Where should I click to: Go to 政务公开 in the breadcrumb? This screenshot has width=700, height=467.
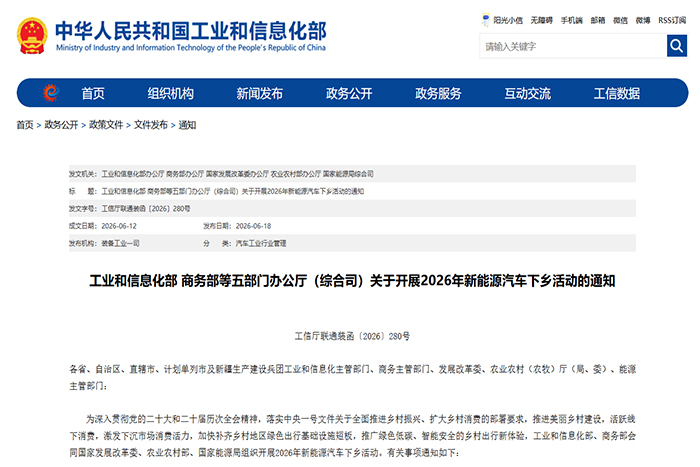tap(61, 125)
